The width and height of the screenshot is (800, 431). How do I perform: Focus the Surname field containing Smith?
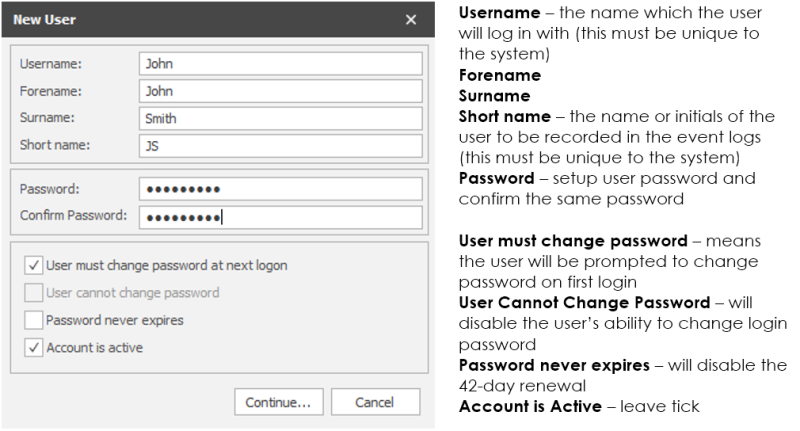[280, 118]
